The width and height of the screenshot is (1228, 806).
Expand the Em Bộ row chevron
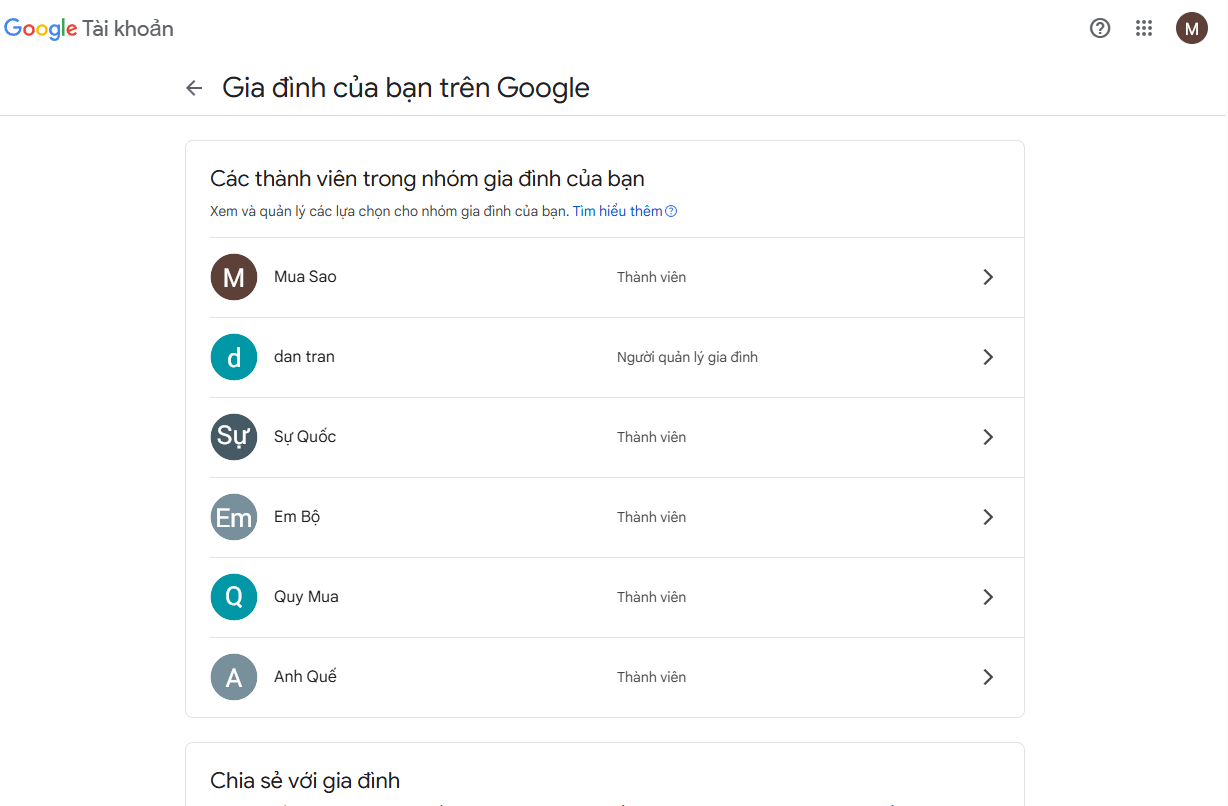click(988, 517)
